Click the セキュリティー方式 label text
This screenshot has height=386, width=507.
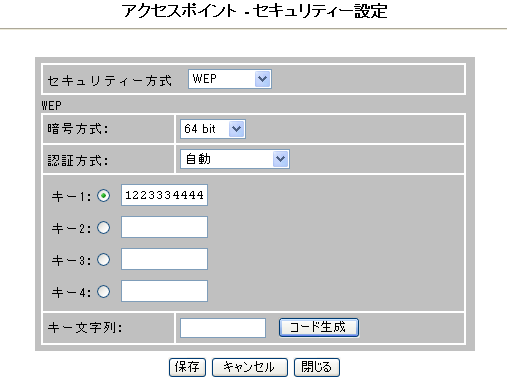110,81
